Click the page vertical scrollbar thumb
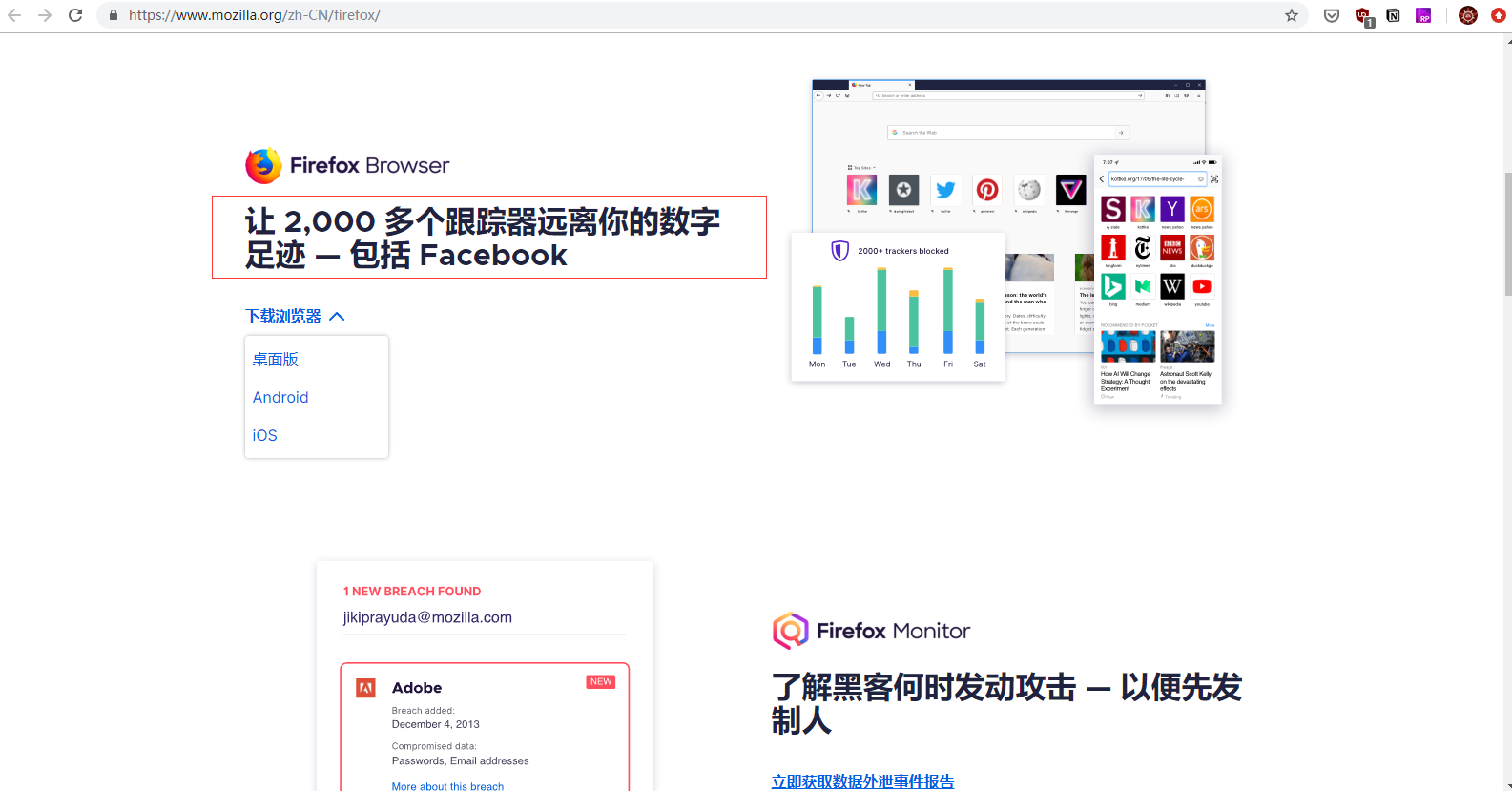Image resolution: width=1512 pixels, height=791 pixels. point(1507,235)
